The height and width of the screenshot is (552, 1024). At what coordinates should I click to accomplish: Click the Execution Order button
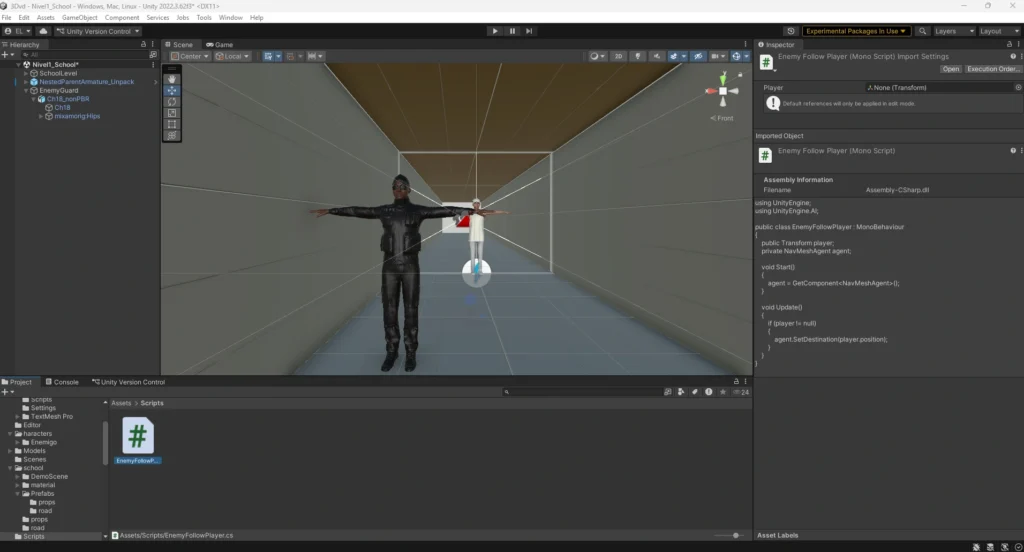point(992,69)
